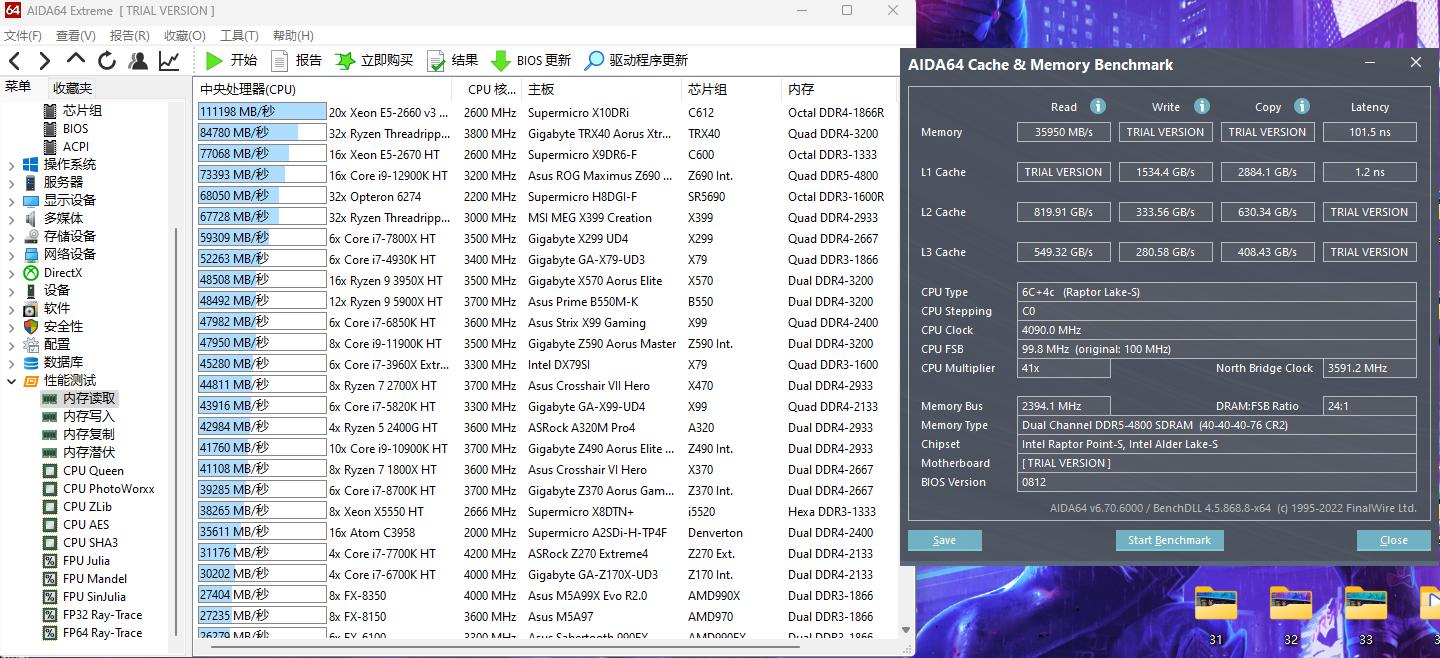Open the user/manage icon in toolbar
Image resolution: width=1440 pixels, height=658 pixels.
pyautogui.click(x=138, y=61)
